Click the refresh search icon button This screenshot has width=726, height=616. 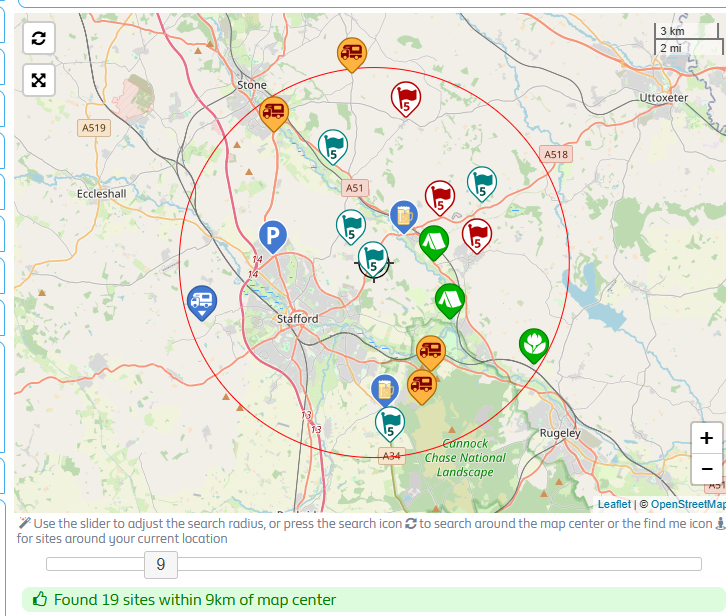(x=38, y=38)
